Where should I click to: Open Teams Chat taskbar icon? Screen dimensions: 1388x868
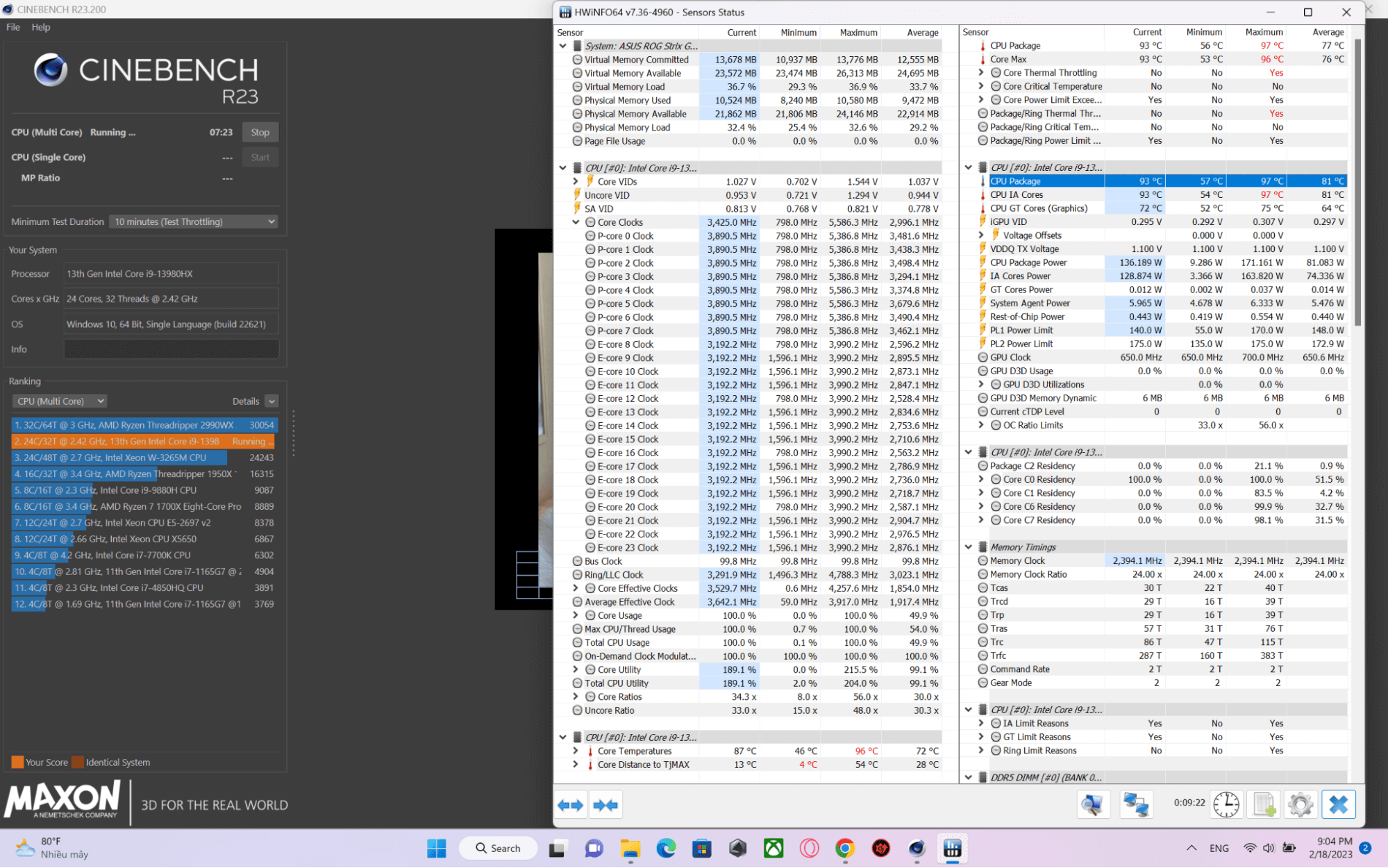tap(594, 849)
